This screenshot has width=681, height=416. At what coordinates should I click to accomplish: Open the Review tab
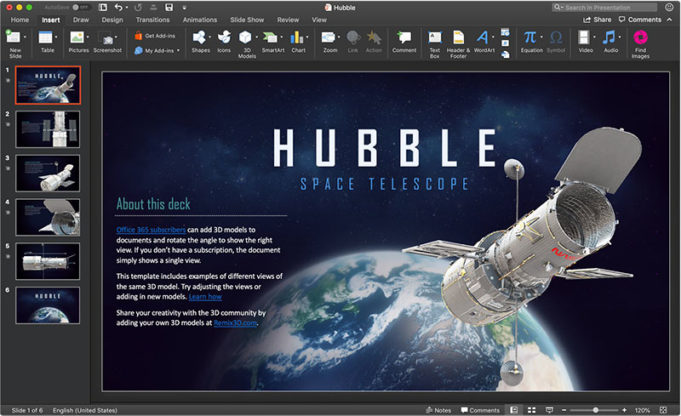click(x=288, y=20)
